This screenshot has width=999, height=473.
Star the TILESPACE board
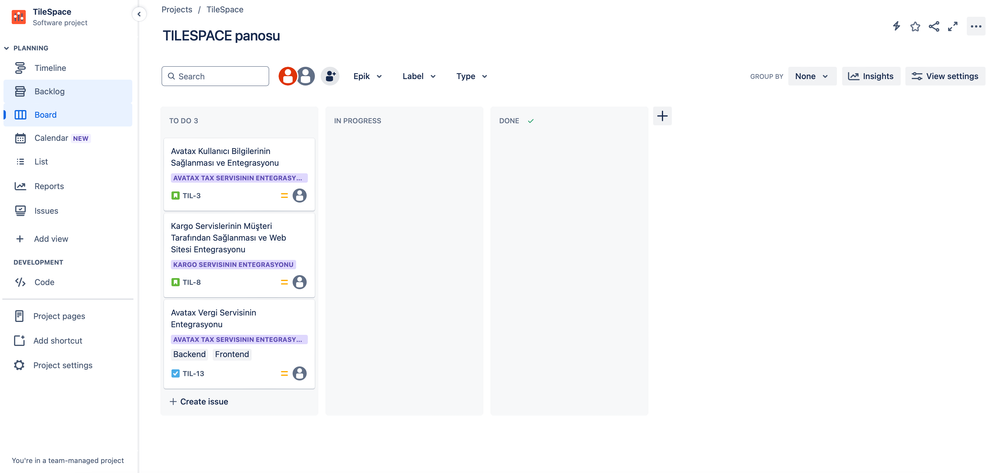click(x=915, y=26)
